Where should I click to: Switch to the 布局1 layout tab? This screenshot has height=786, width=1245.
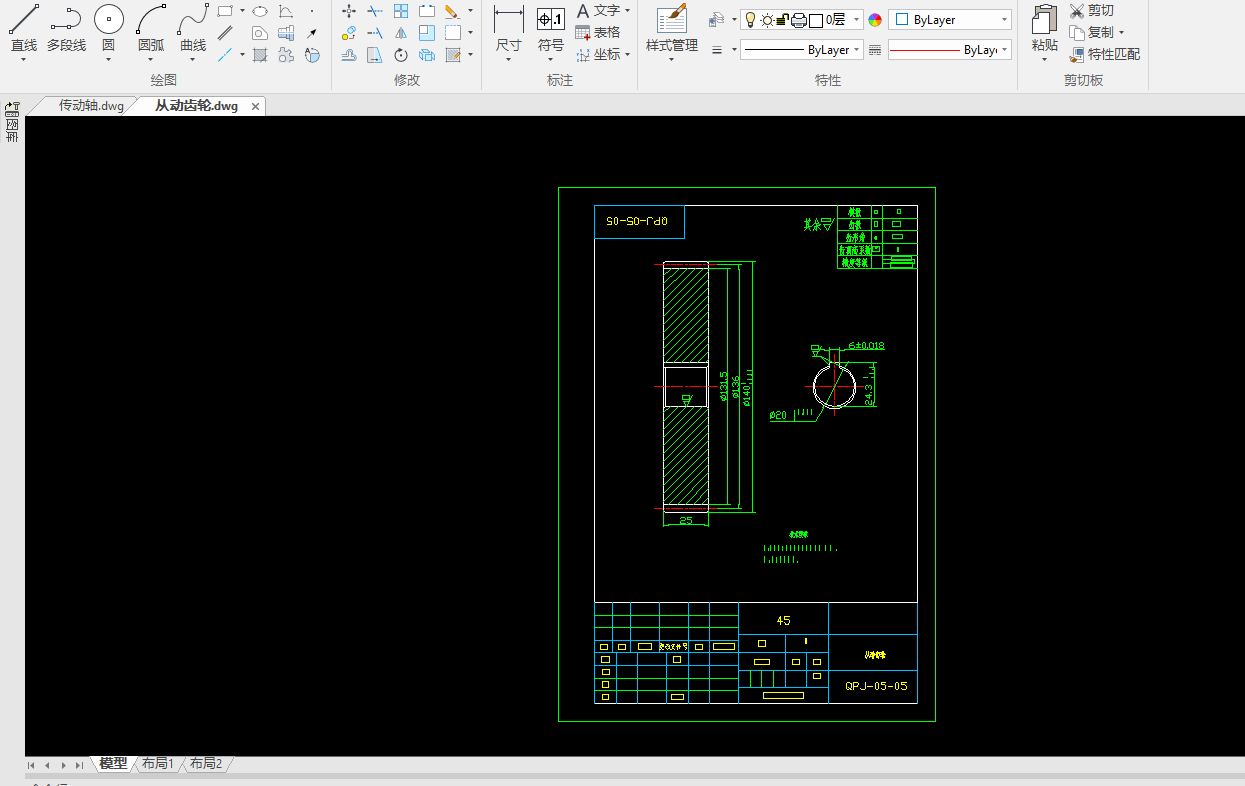pos(157,764)
